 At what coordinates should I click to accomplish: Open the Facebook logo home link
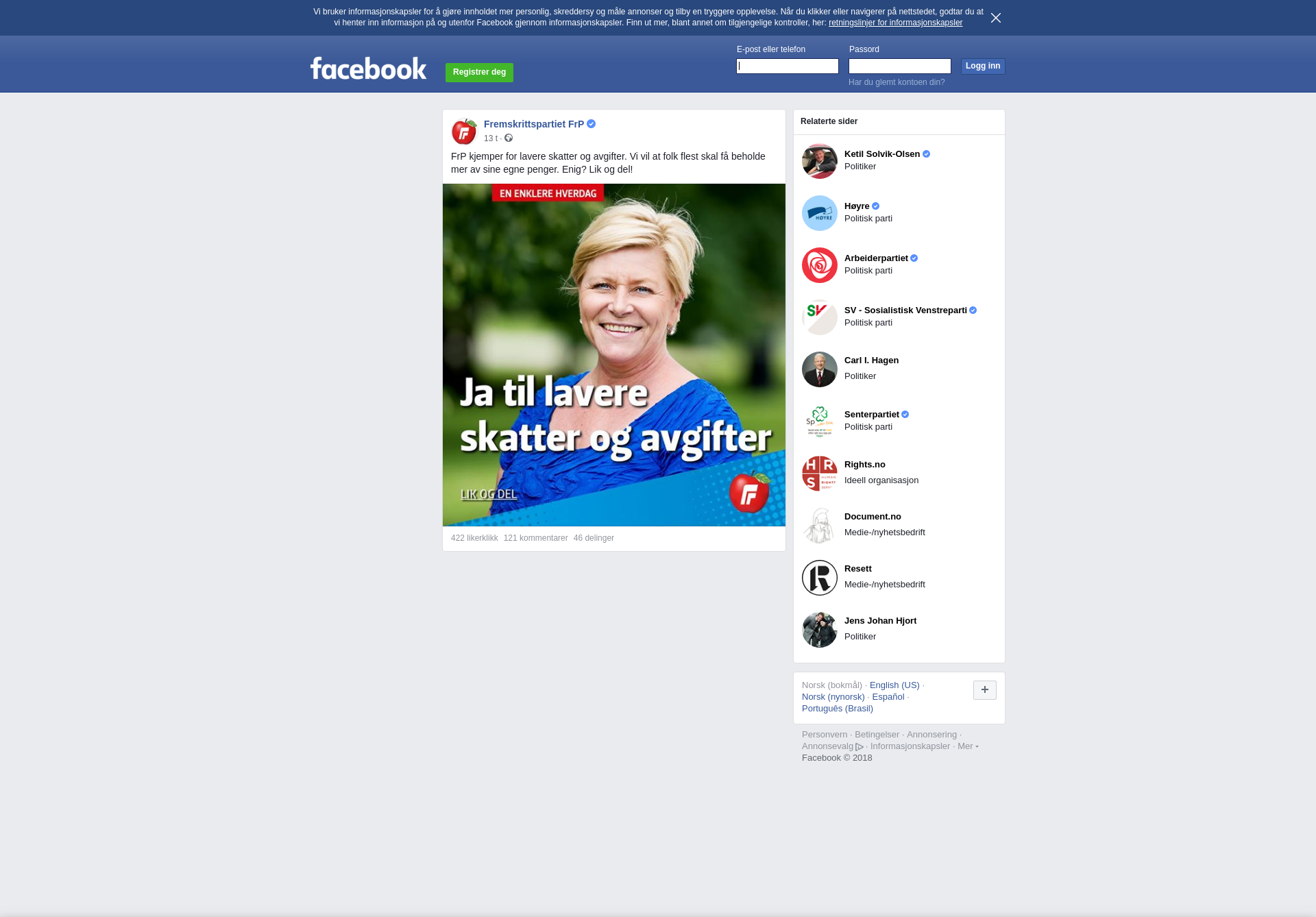click(x=369, y=68)
